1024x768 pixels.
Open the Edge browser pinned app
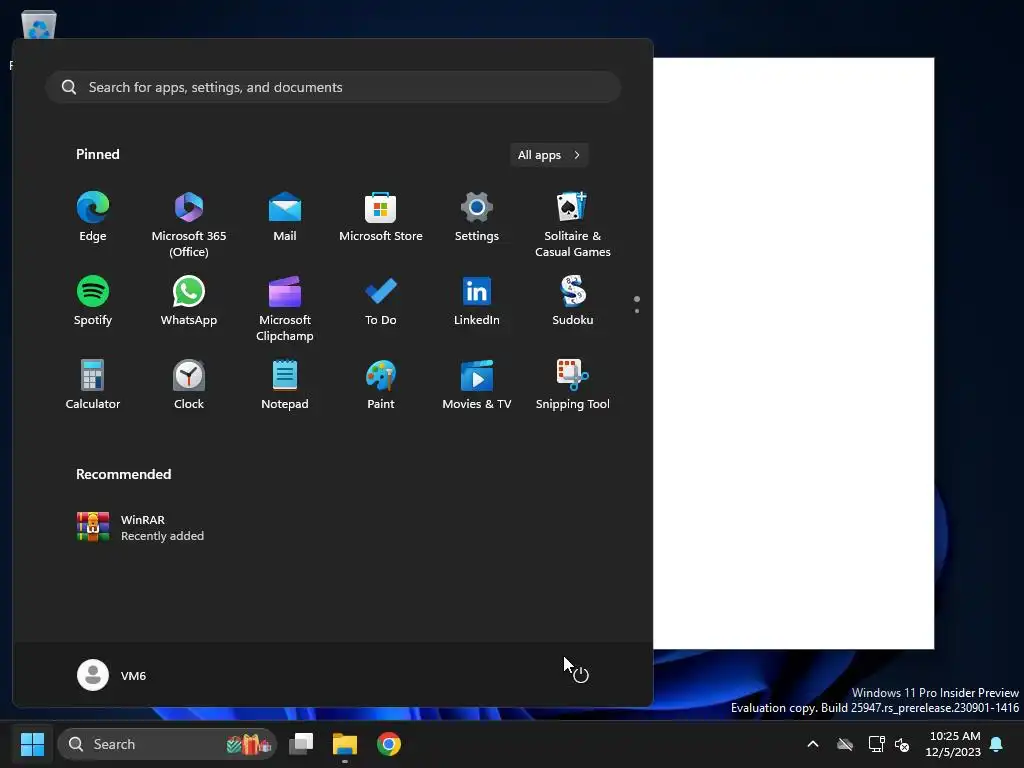(93, 217)
